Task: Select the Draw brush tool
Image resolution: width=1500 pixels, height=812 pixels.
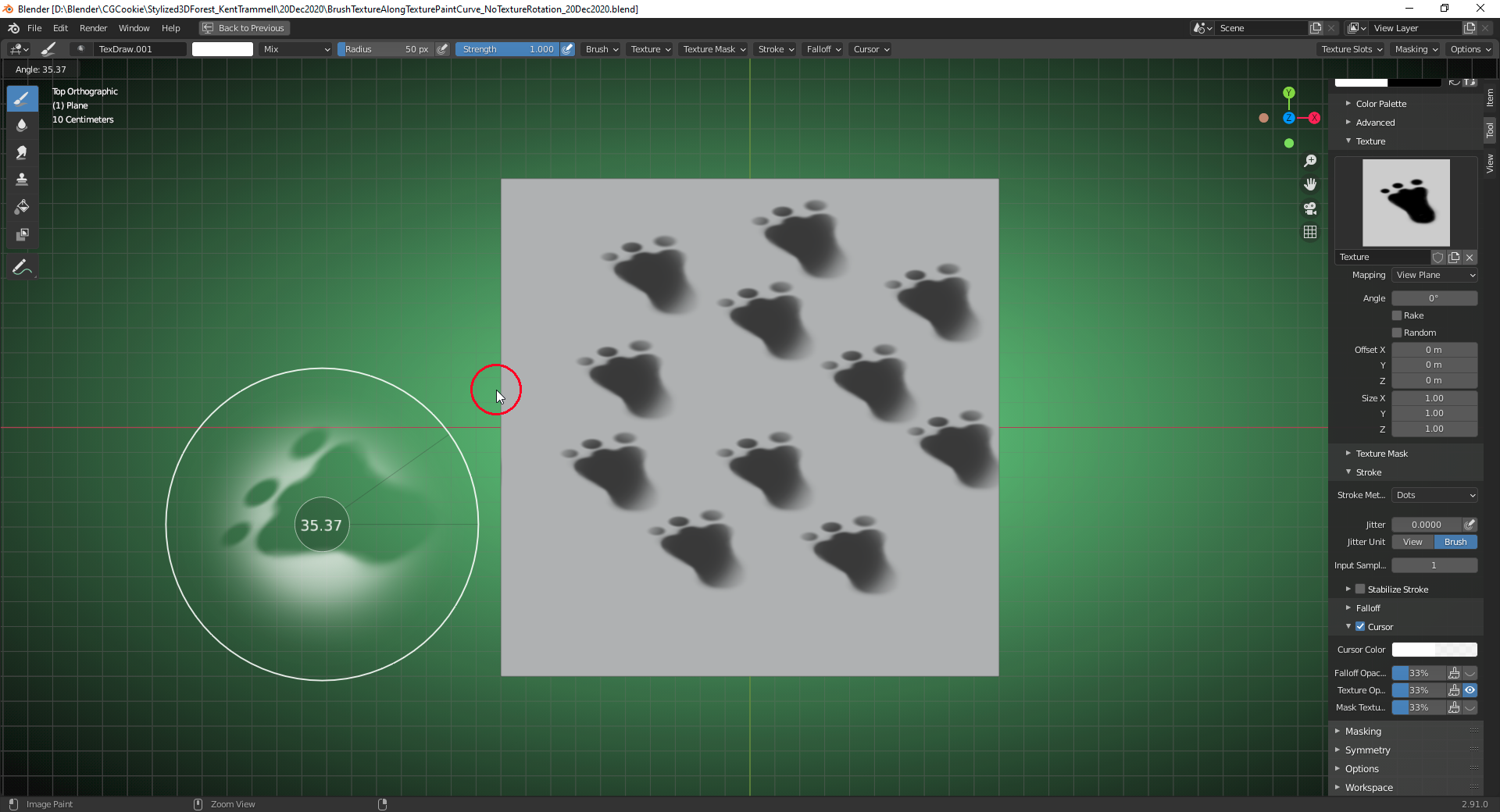Action: [x=22, y=98]
